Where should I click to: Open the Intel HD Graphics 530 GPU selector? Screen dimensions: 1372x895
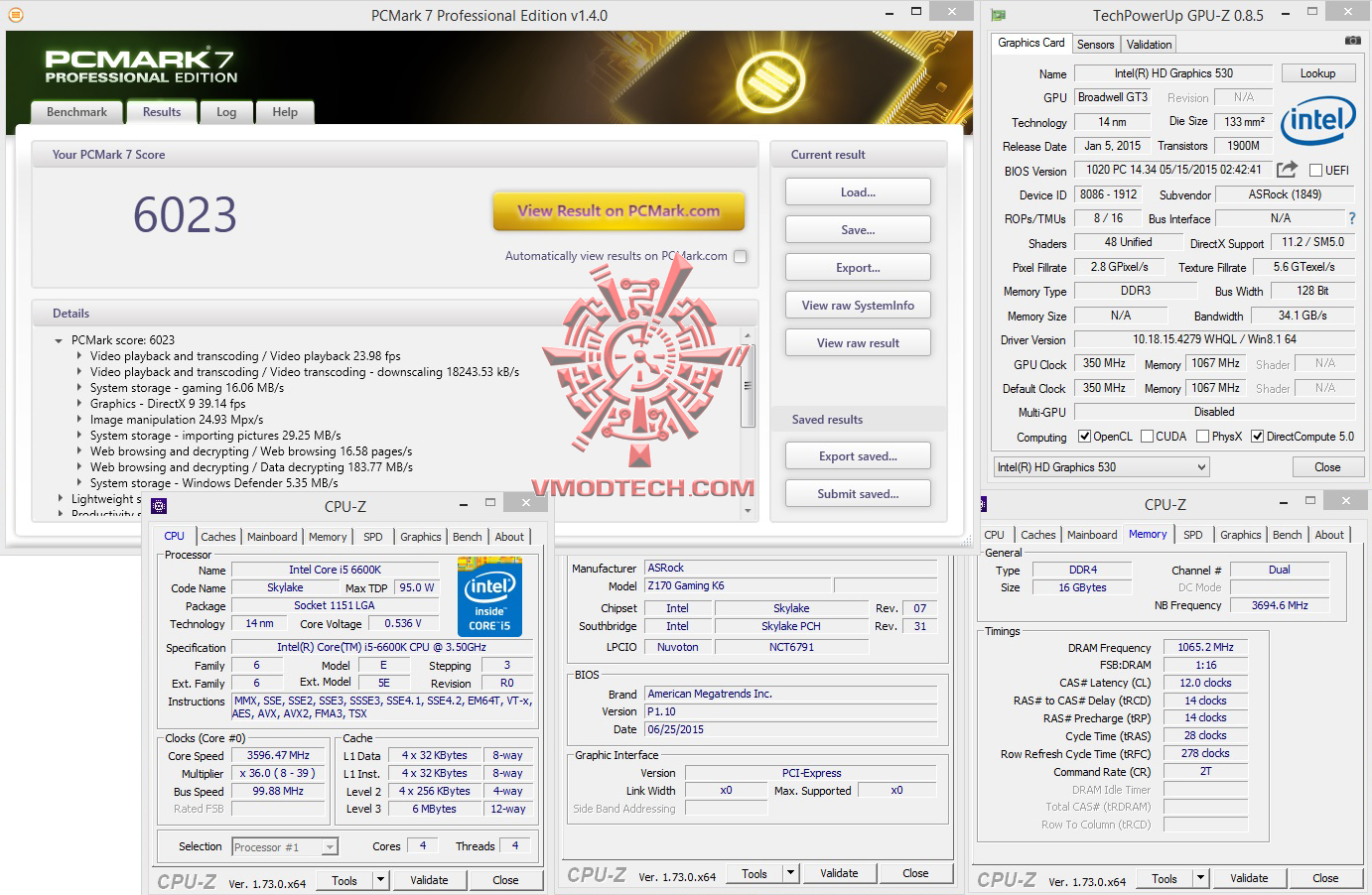(1102, 467)
